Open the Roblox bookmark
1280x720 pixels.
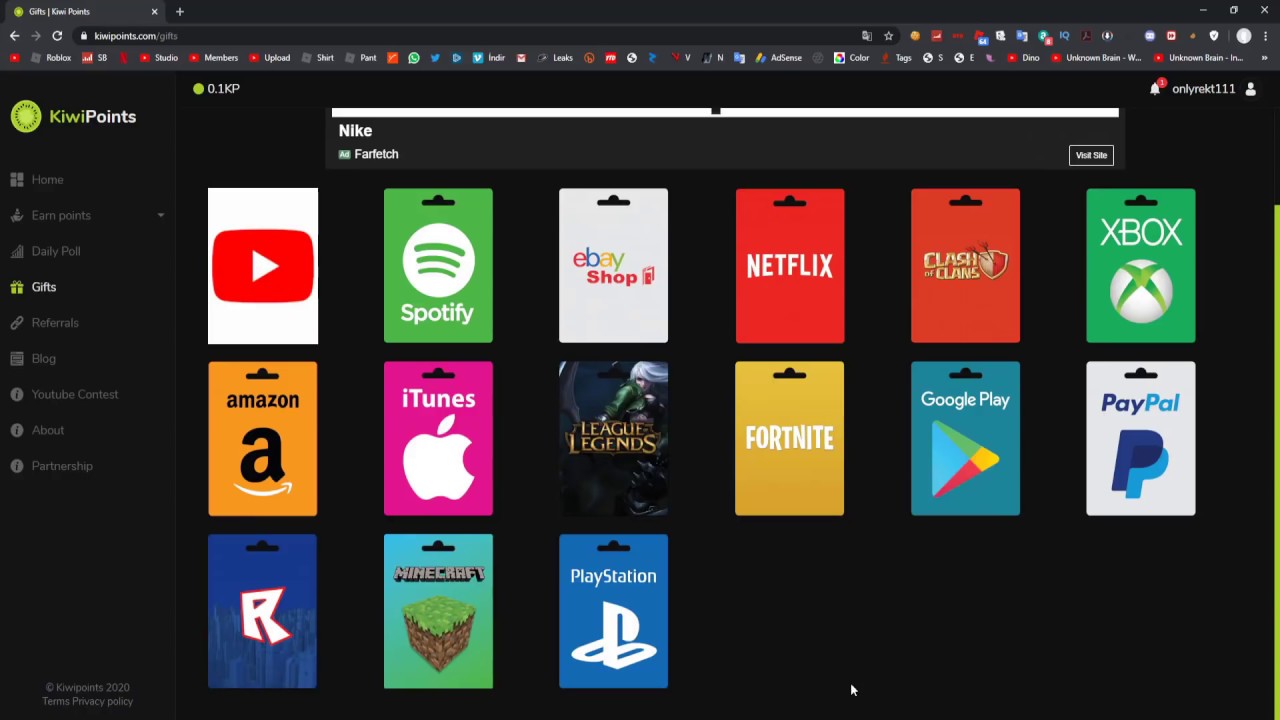pos(51,58)
